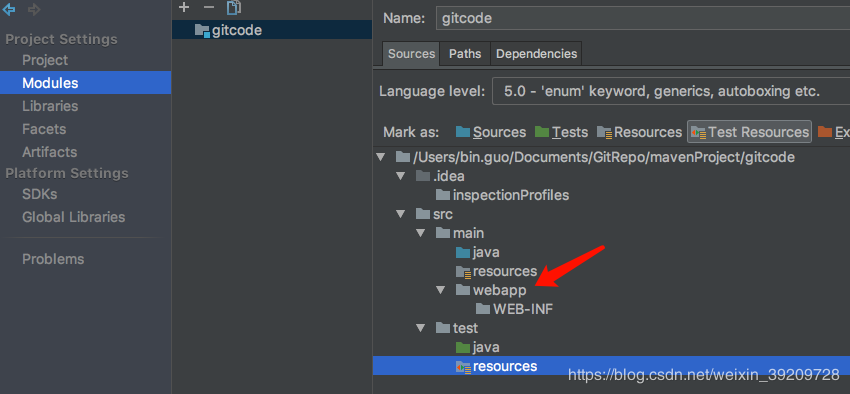Collapse the webapp folder
This screenshot has height=394, width=850.
(x=440, y=290)
